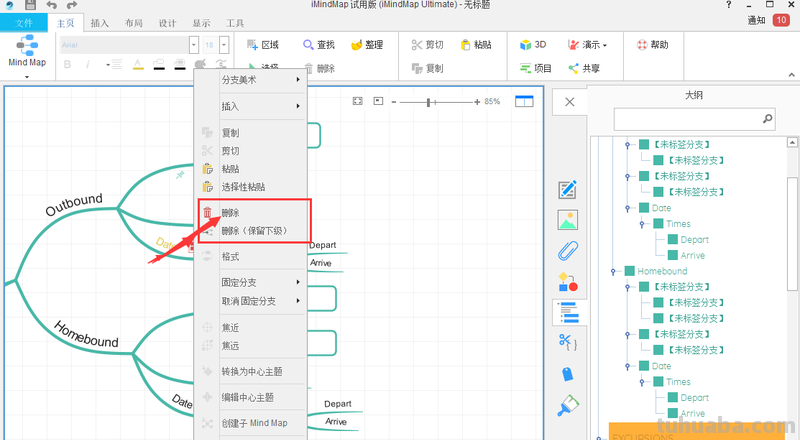
Task: Open 帮助 help
Action: click(653, 45)
